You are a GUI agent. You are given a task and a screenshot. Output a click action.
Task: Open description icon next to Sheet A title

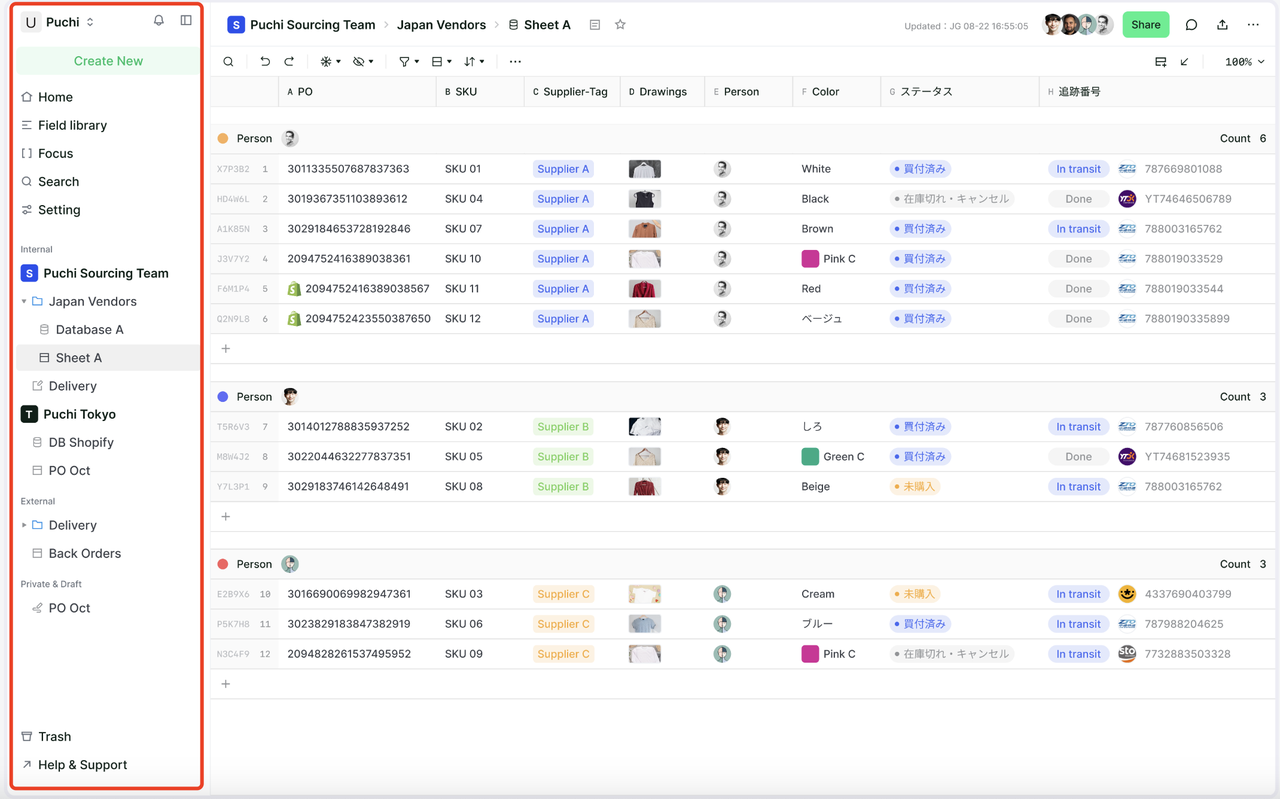595,25
